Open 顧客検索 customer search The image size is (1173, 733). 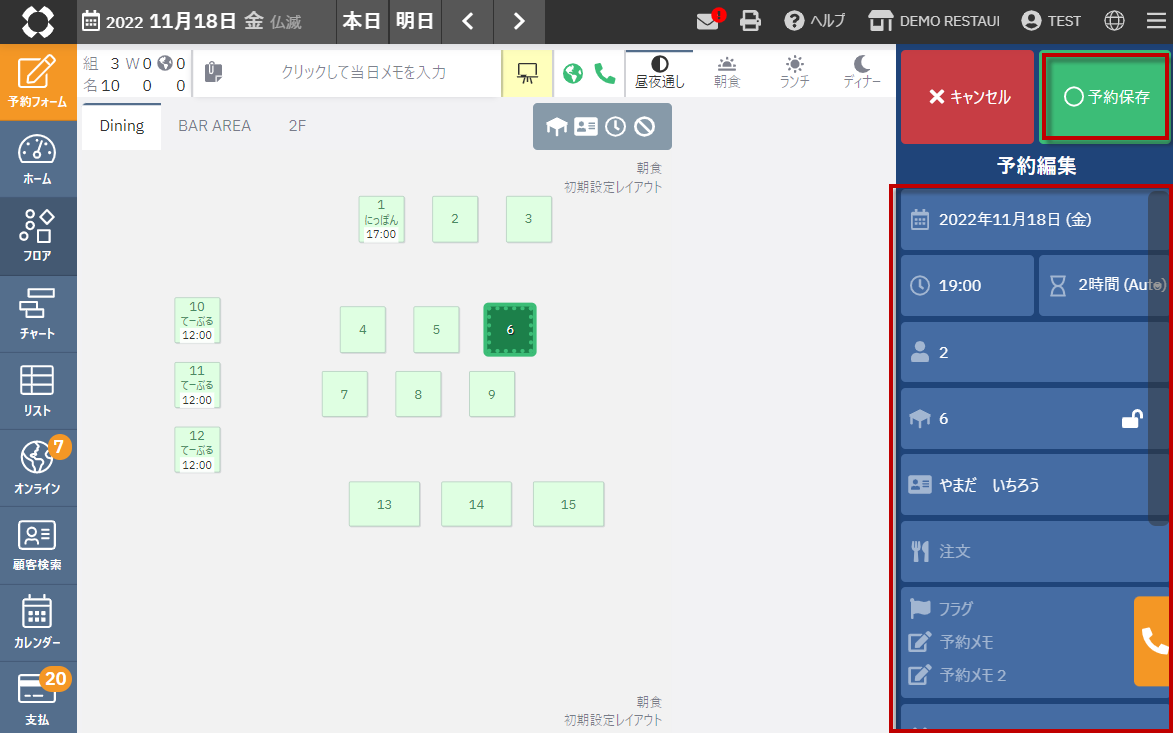point(37,545)
